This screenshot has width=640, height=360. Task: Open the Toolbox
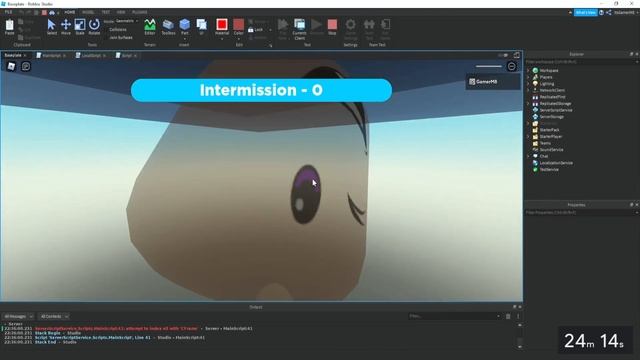point(168,27)
